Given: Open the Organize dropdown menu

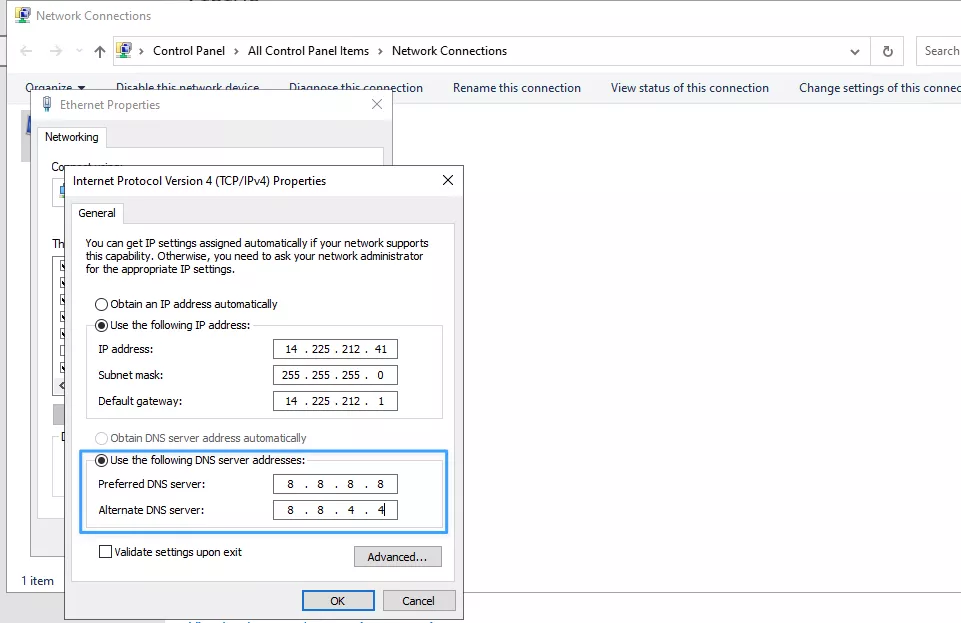Looking at the screenshot, I should tap(55, 88).
